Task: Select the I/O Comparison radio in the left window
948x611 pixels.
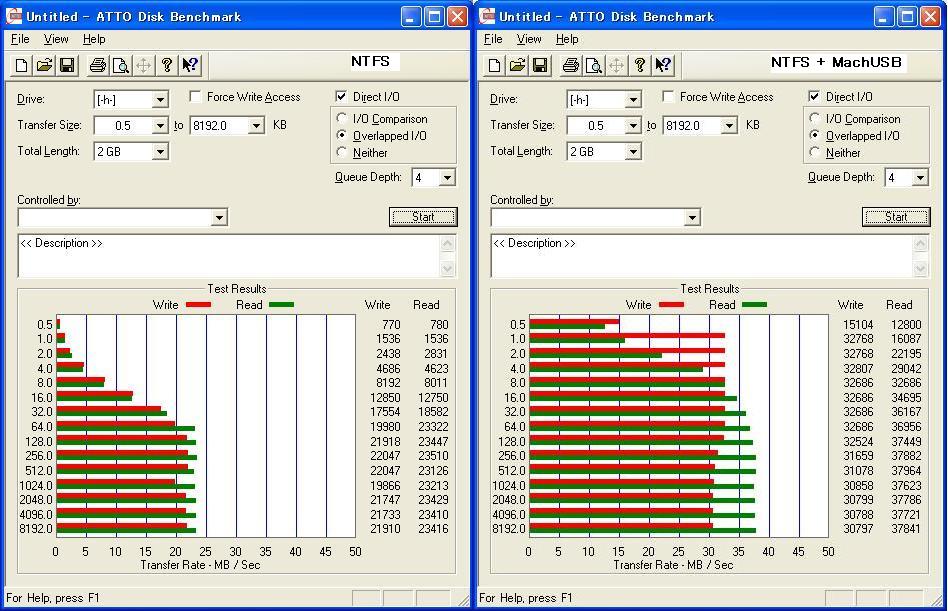Action: (343, 119)
